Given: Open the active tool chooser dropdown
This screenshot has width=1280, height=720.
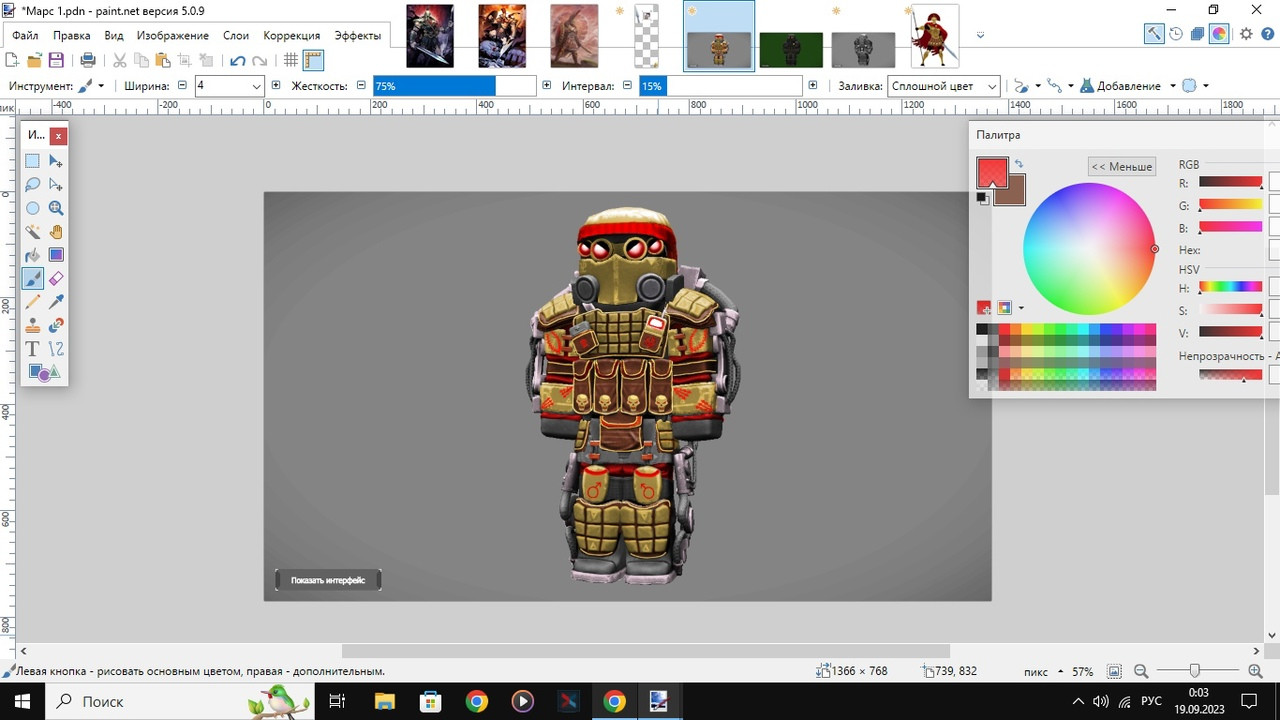Looking at the screenshot, I should [91, 86].
